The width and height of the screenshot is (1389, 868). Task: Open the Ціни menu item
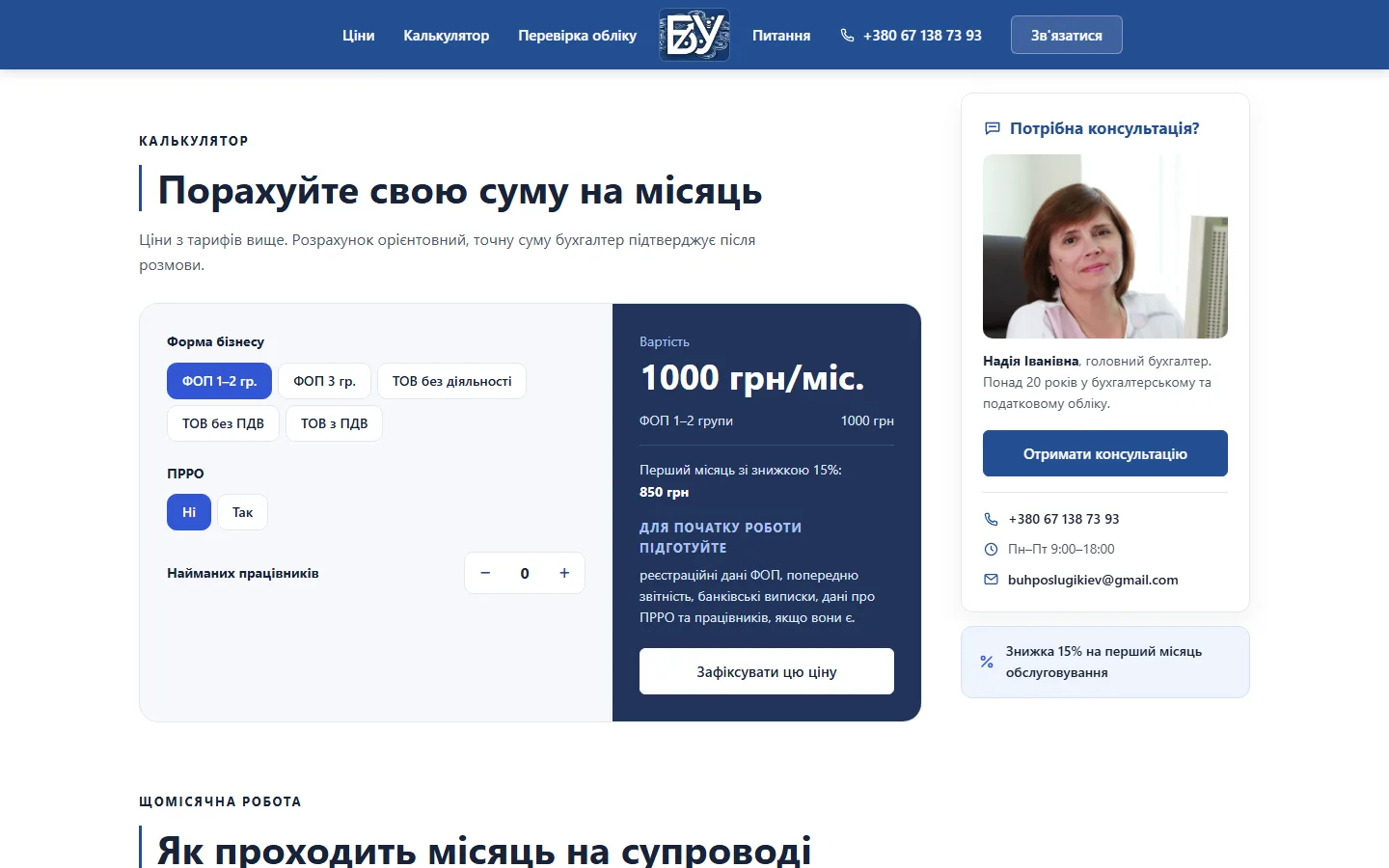click(x=358, y=36)
